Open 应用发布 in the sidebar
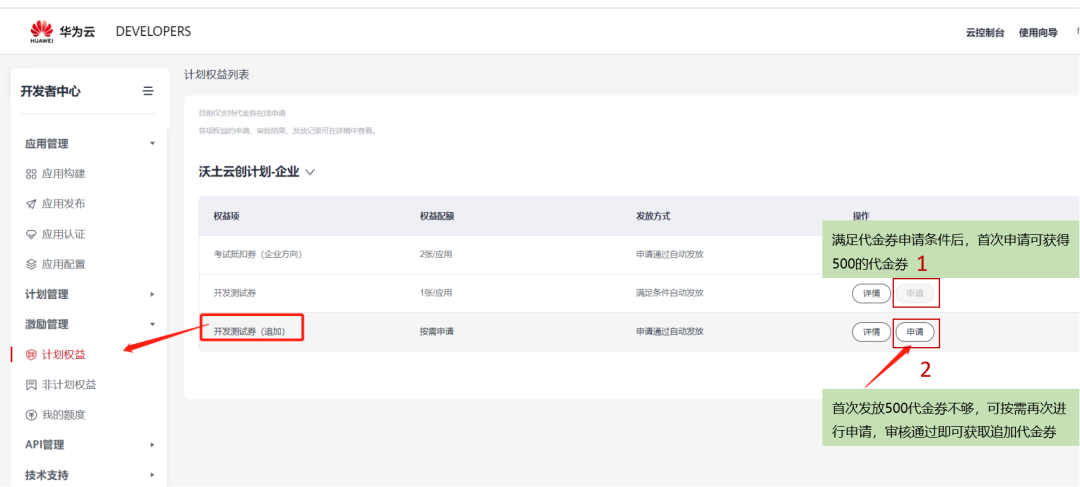This screenshot has height=487, width=1080. click(x=63, y=204)
